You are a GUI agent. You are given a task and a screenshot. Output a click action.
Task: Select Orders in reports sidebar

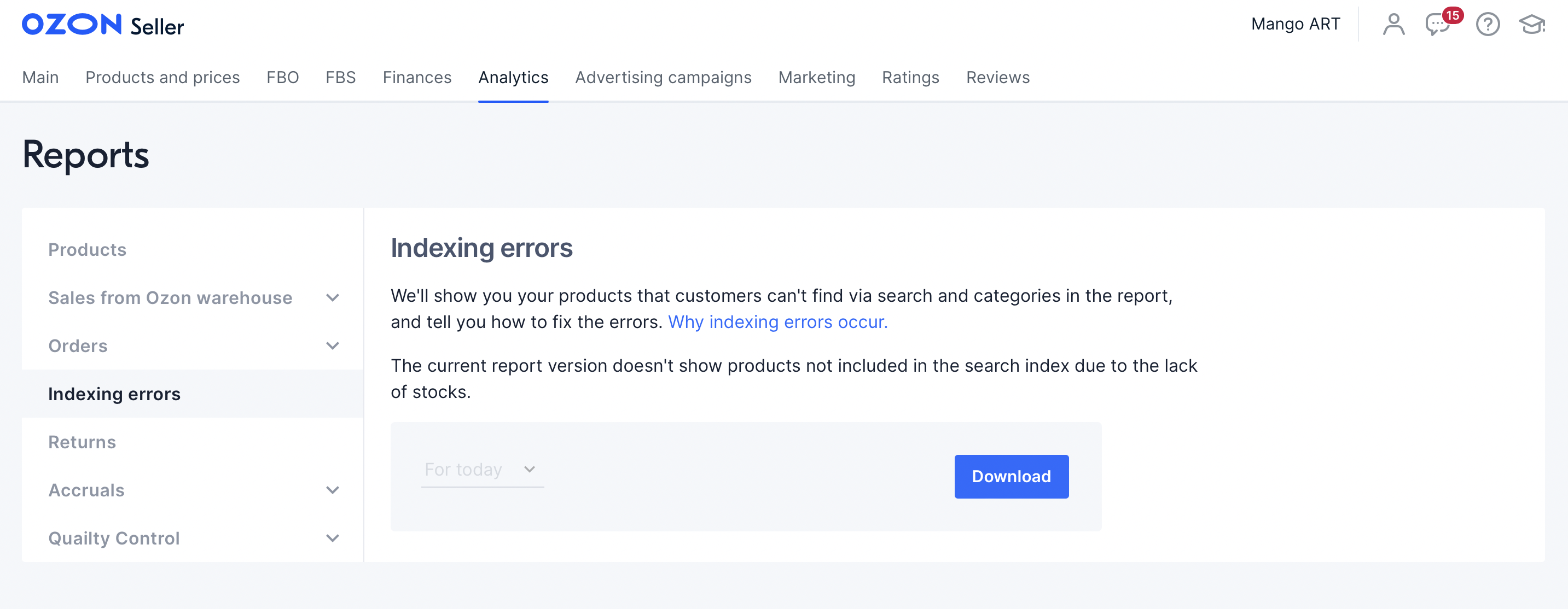point(78,346)
